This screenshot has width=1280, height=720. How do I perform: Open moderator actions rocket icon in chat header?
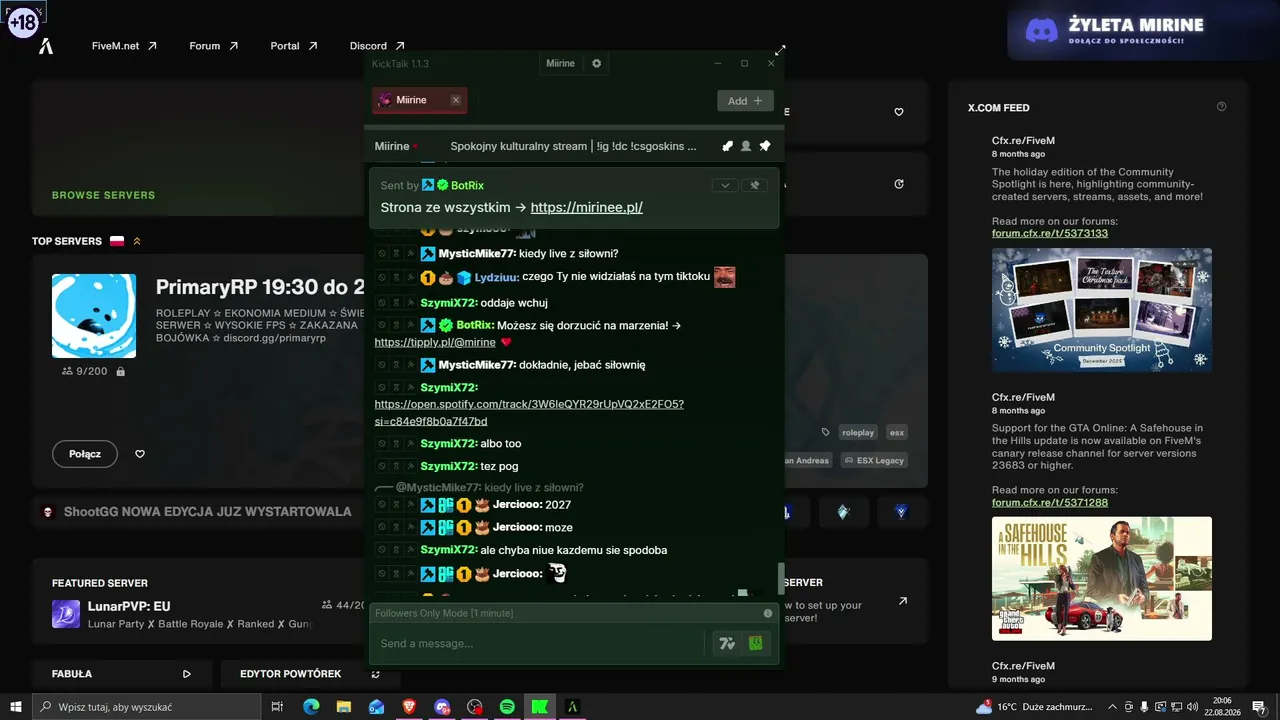[x=727, y=146]
